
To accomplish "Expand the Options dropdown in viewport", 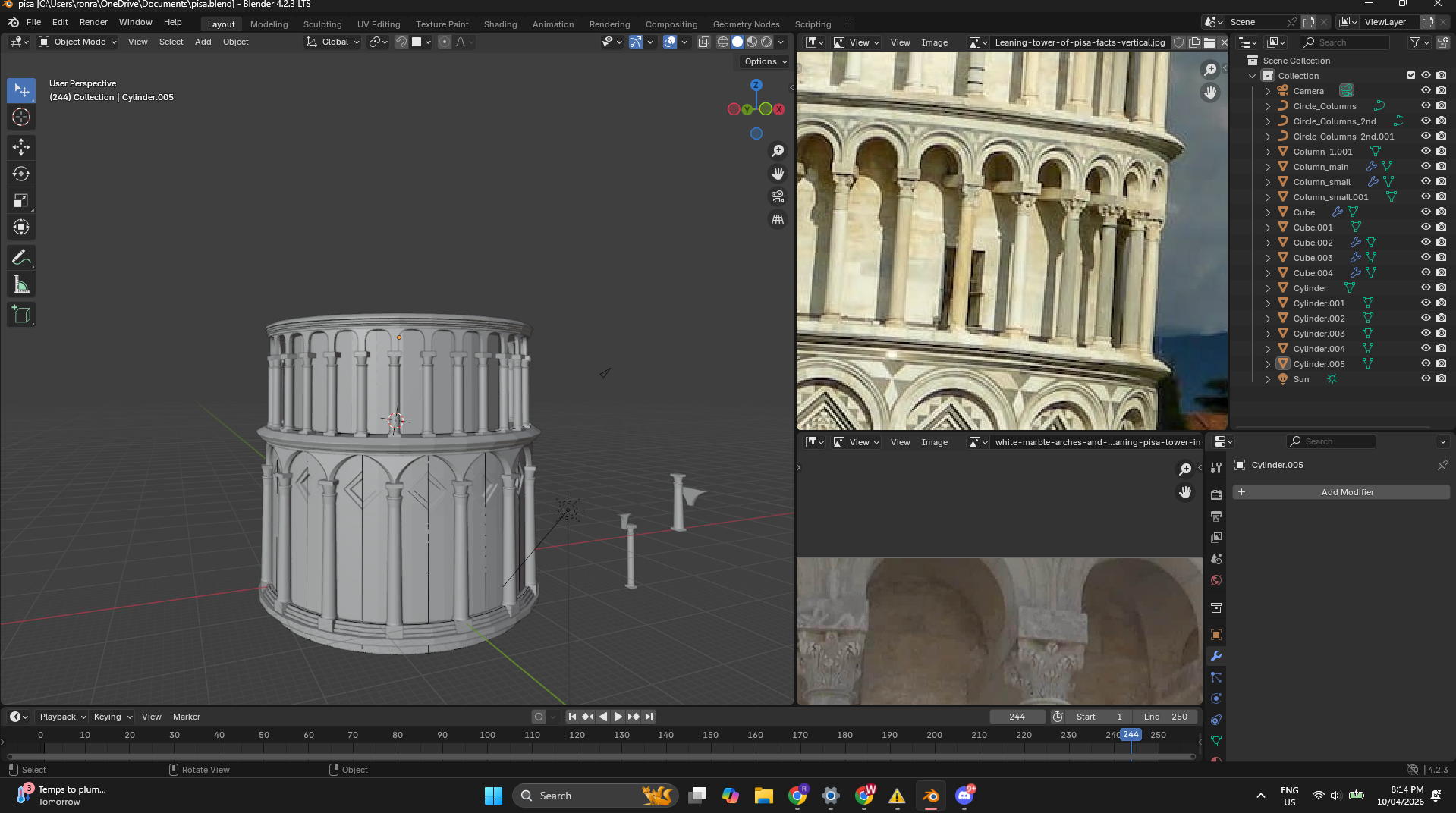I will click(x=766, y=61).
